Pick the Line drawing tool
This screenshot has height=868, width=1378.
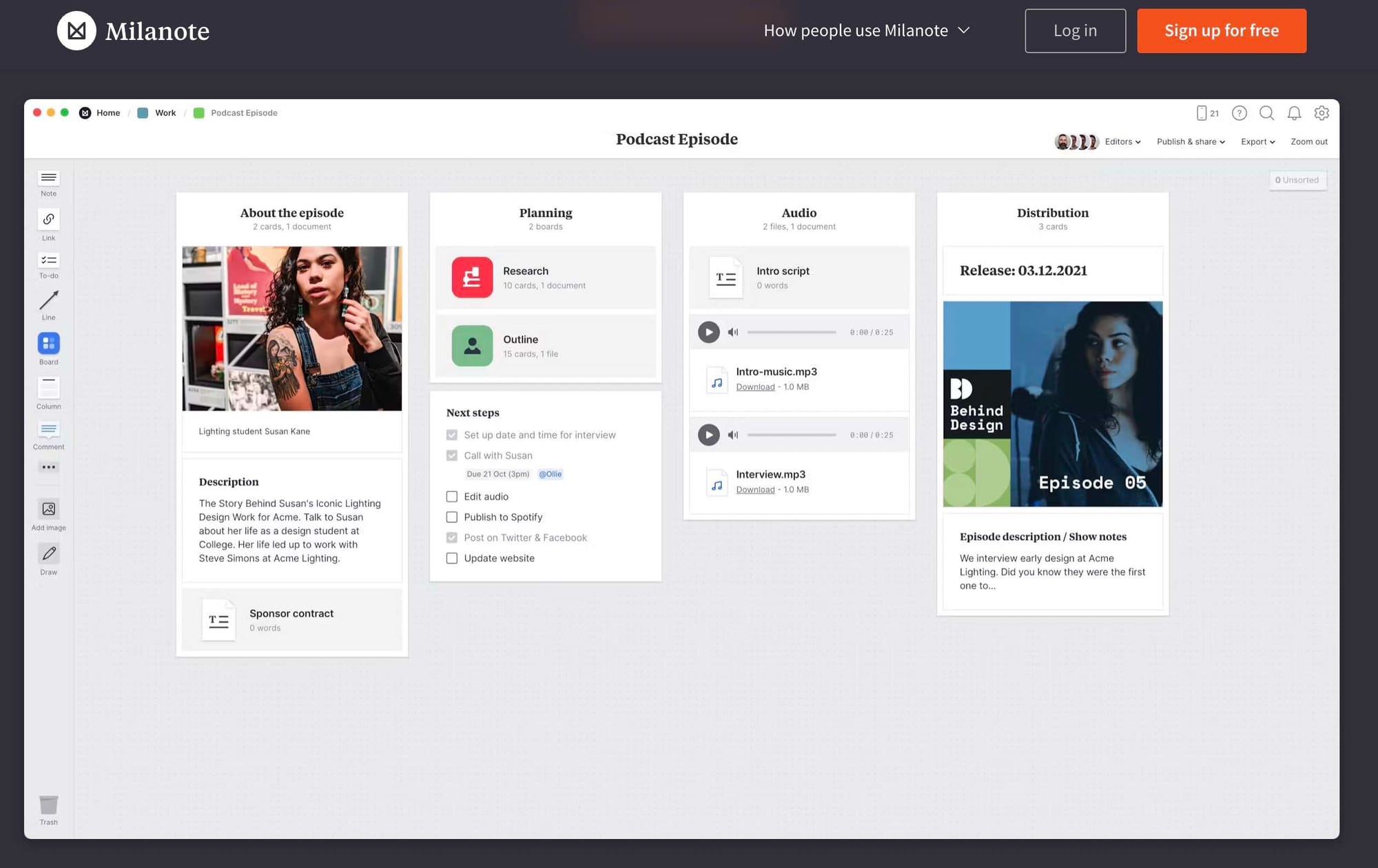tap(48, 301)
